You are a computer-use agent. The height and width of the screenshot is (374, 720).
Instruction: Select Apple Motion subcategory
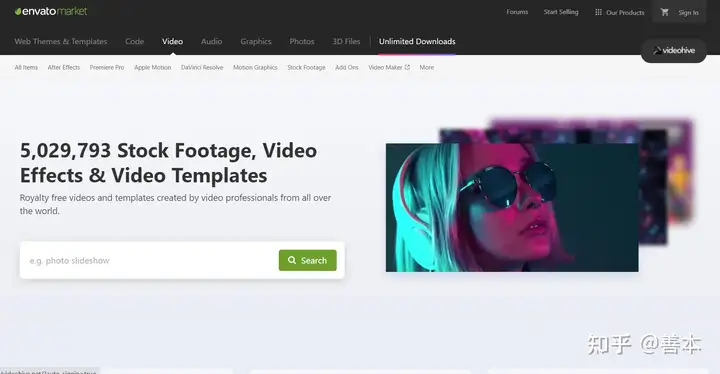click(x=152, y=68)
